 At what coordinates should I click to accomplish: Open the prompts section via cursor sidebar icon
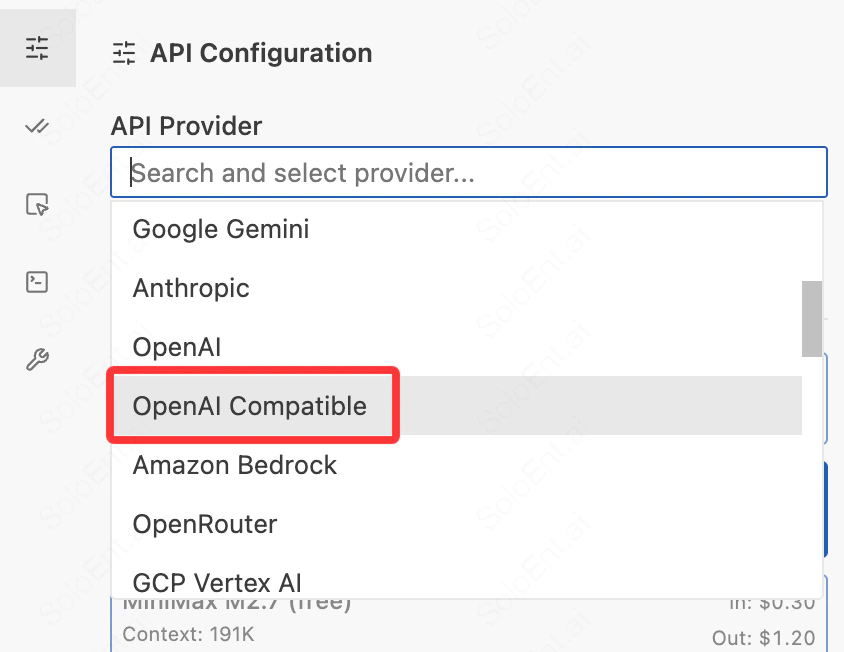pyautogui.click(x=37, y=204)
